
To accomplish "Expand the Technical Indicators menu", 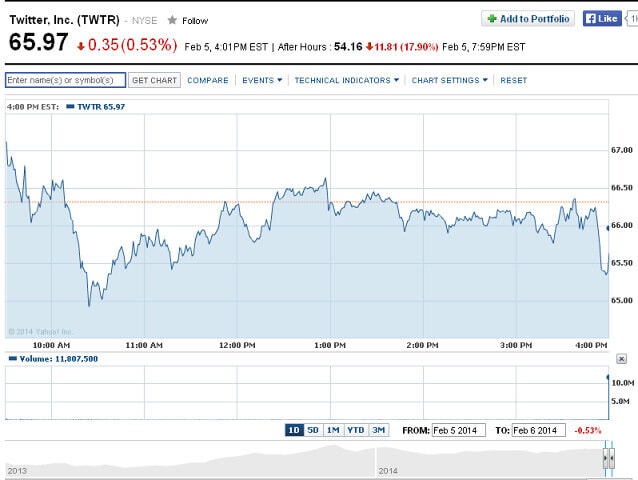I will 346,80.
